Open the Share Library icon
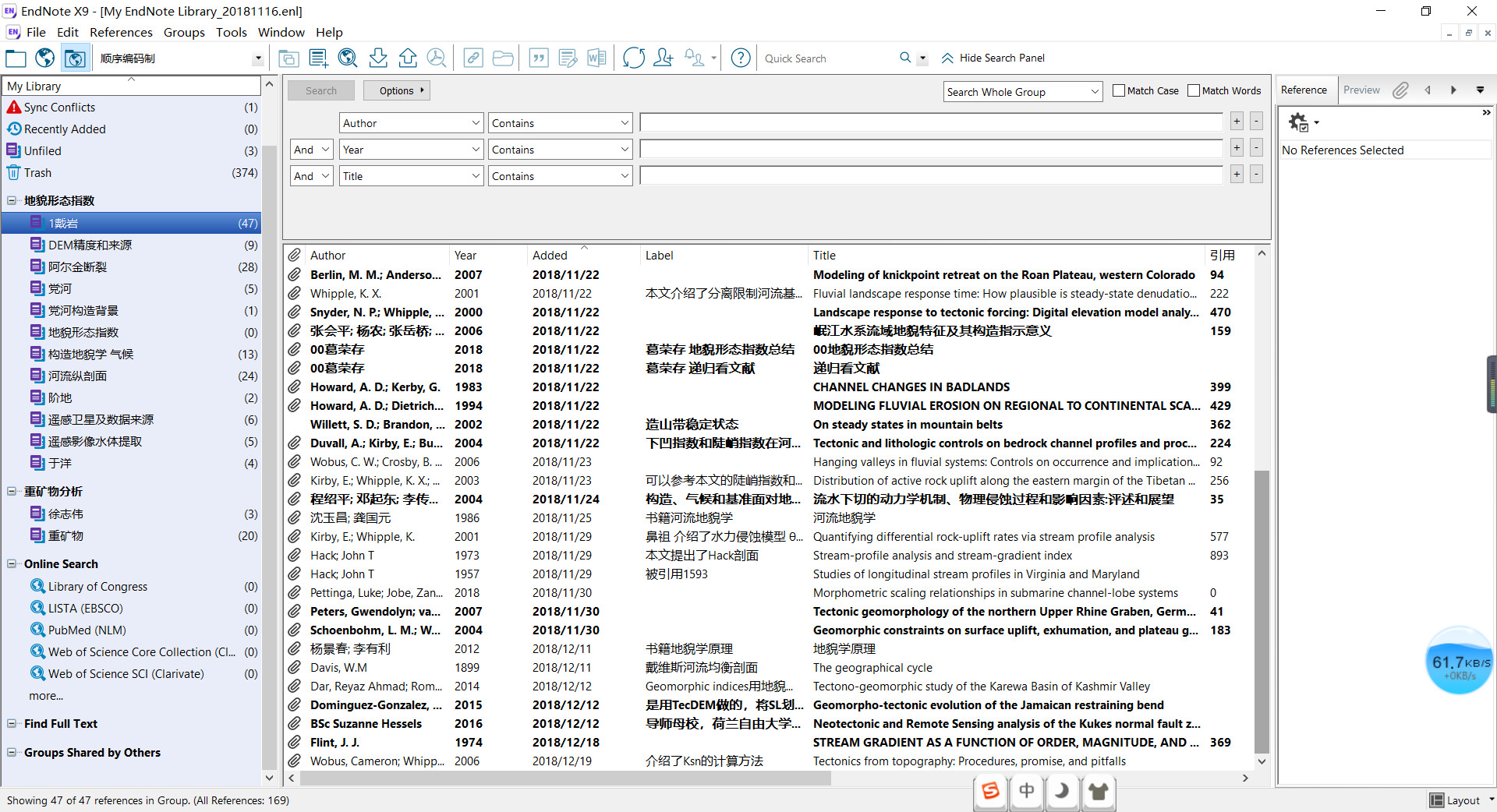 click(663, 58)
